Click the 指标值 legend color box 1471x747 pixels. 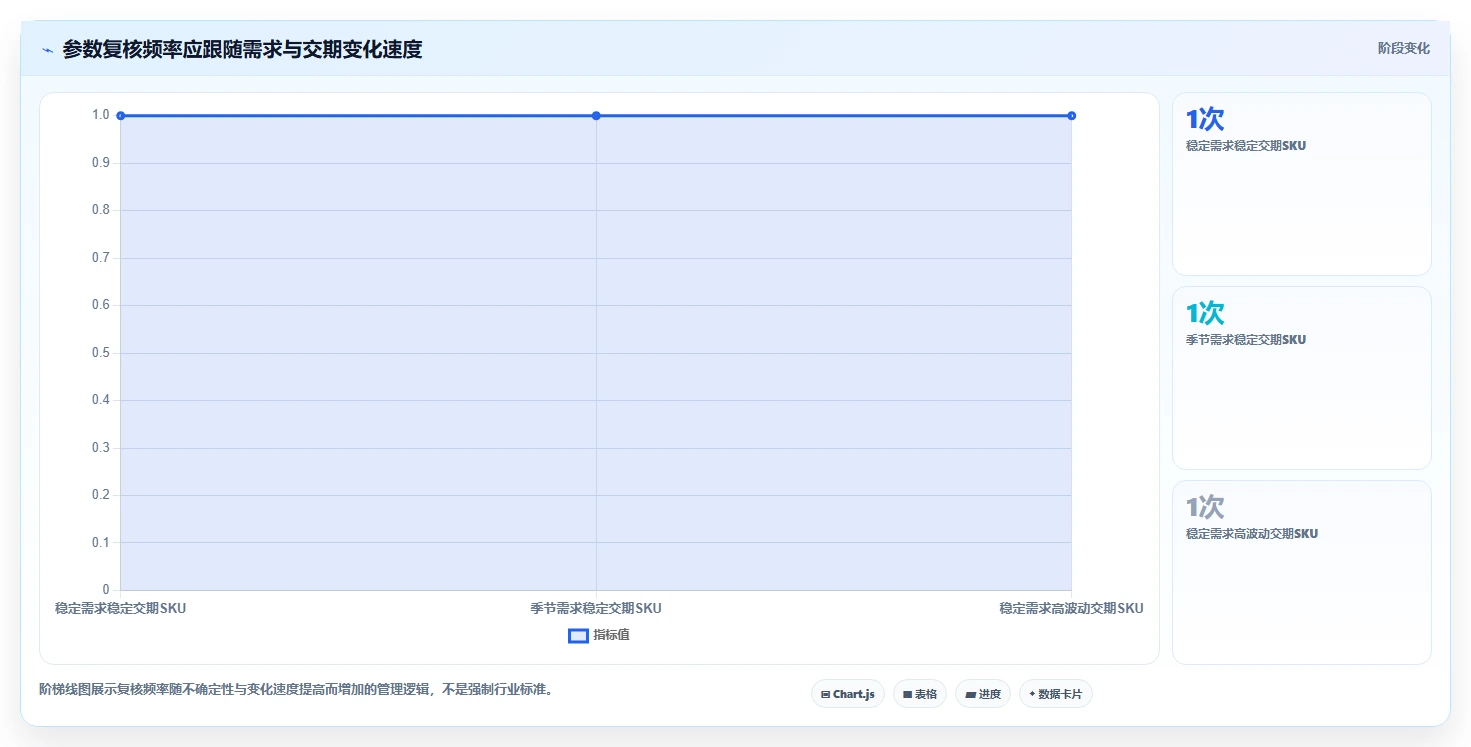pos(578,635)
